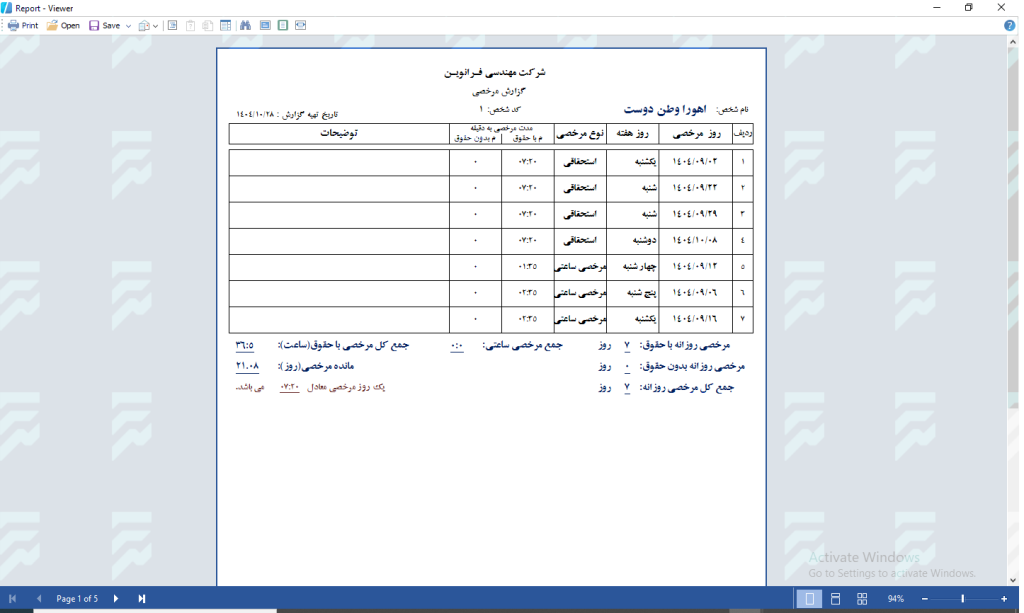This screenshot has height=613, width=1024.
Task: Click the Save floppy disk icon
Action: pyautogui.click(x=94, y=25)
